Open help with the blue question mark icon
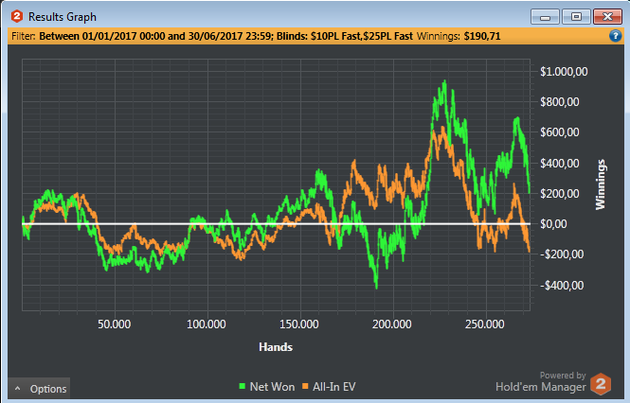This screenshot has height=403, width=630. click(616, 35)
